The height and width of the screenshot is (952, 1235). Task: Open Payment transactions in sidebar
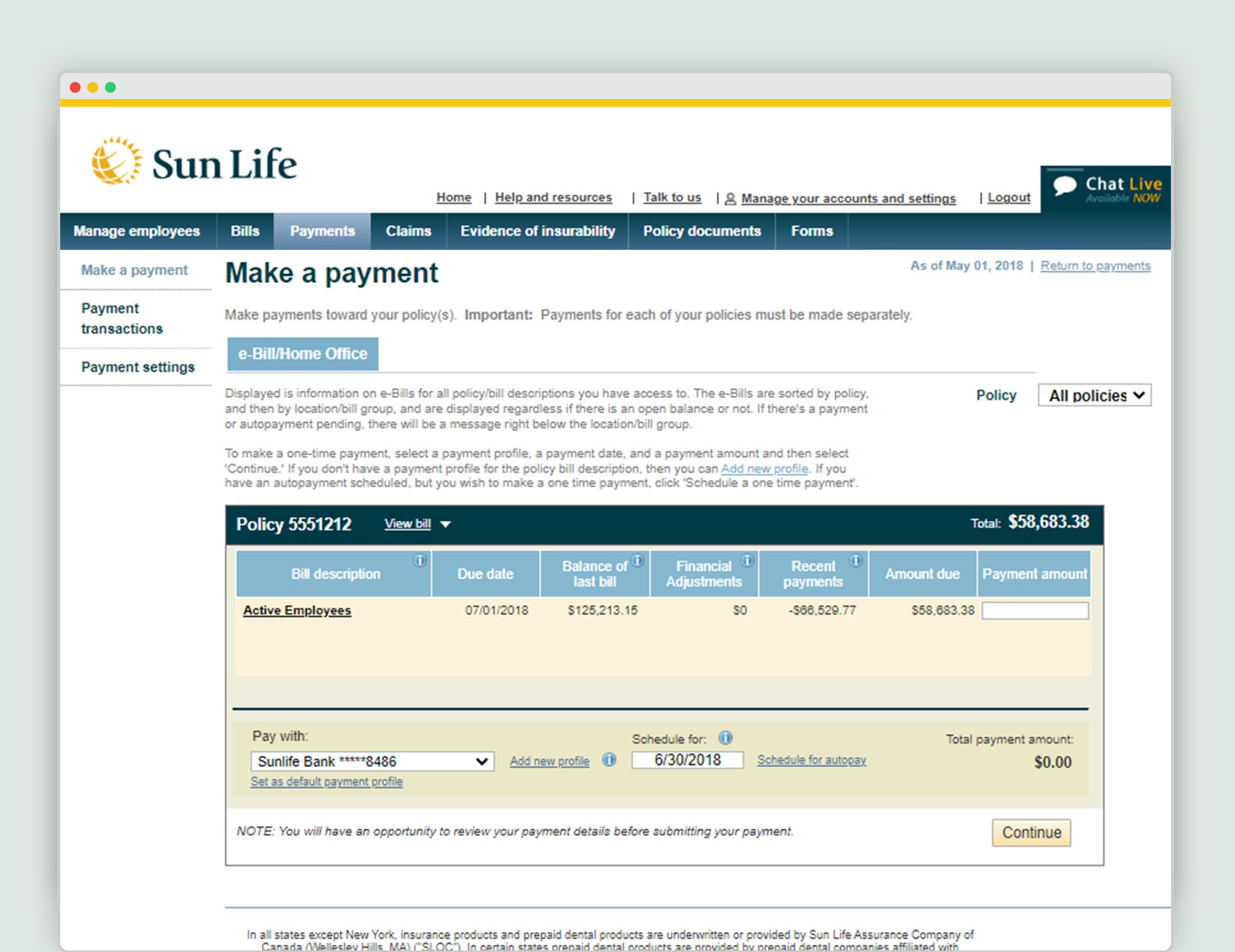[122, 318]
